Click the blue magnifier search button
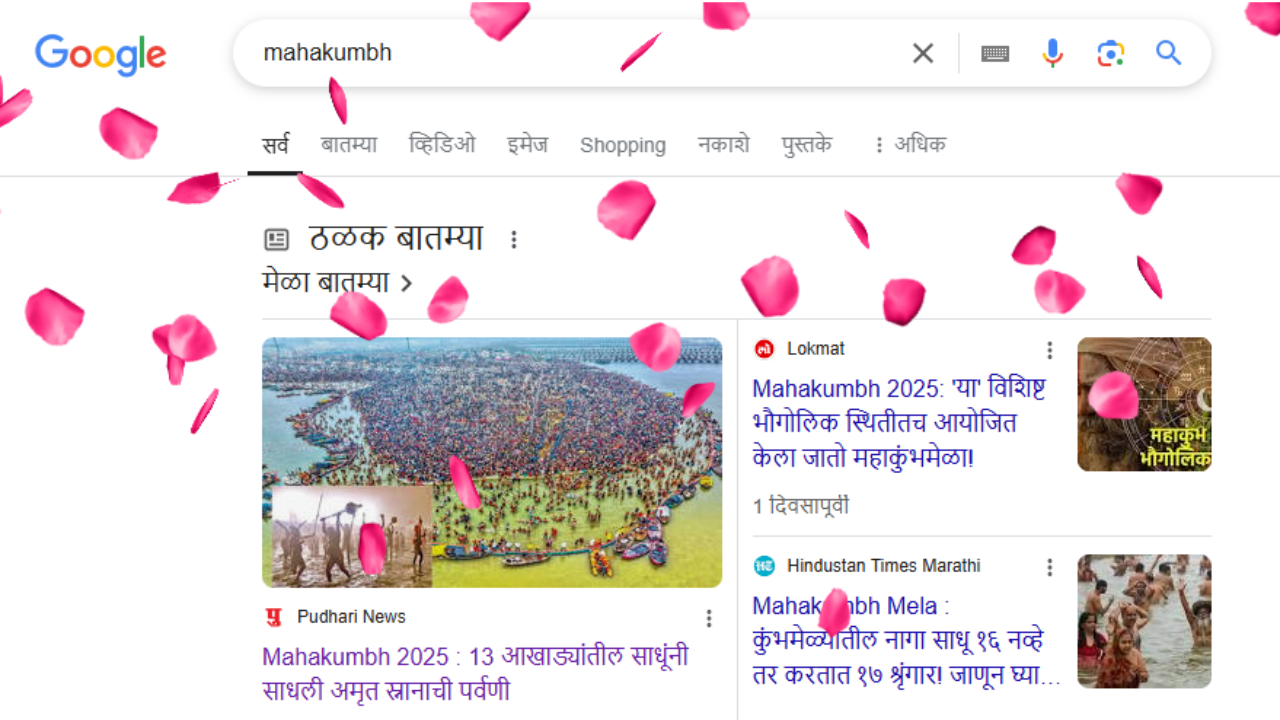This screenshot has height=720, width=1280. (1169, 53)
